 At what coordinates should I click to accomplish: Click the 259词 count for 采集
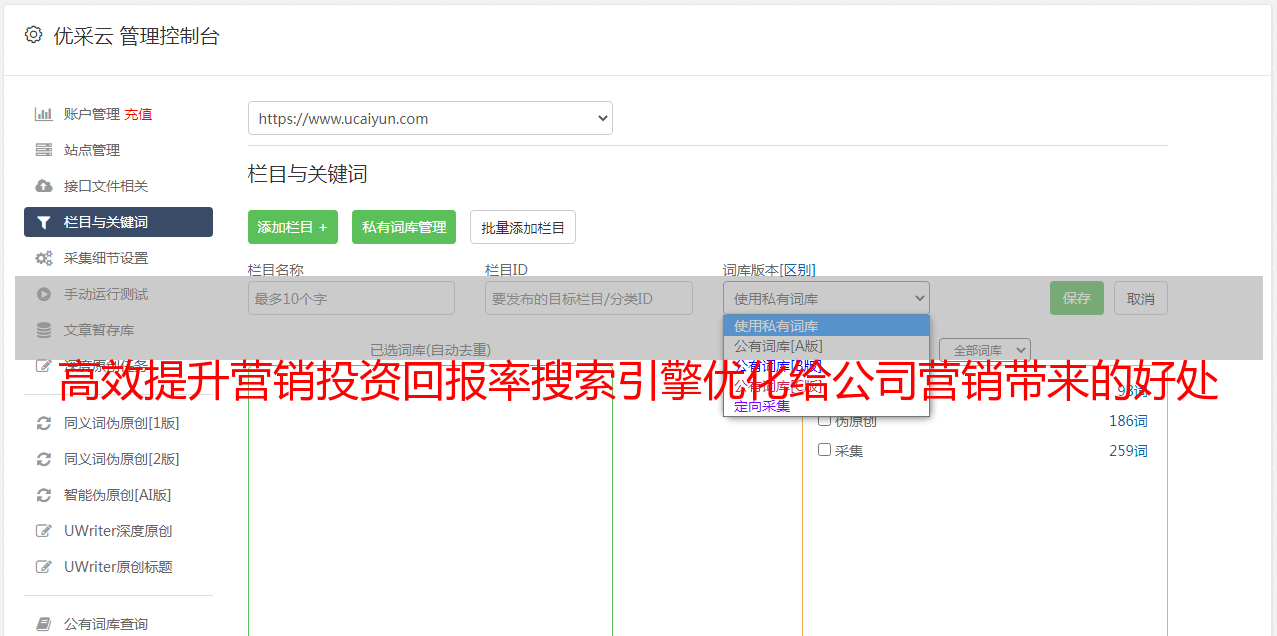[x=1128, y=451]
